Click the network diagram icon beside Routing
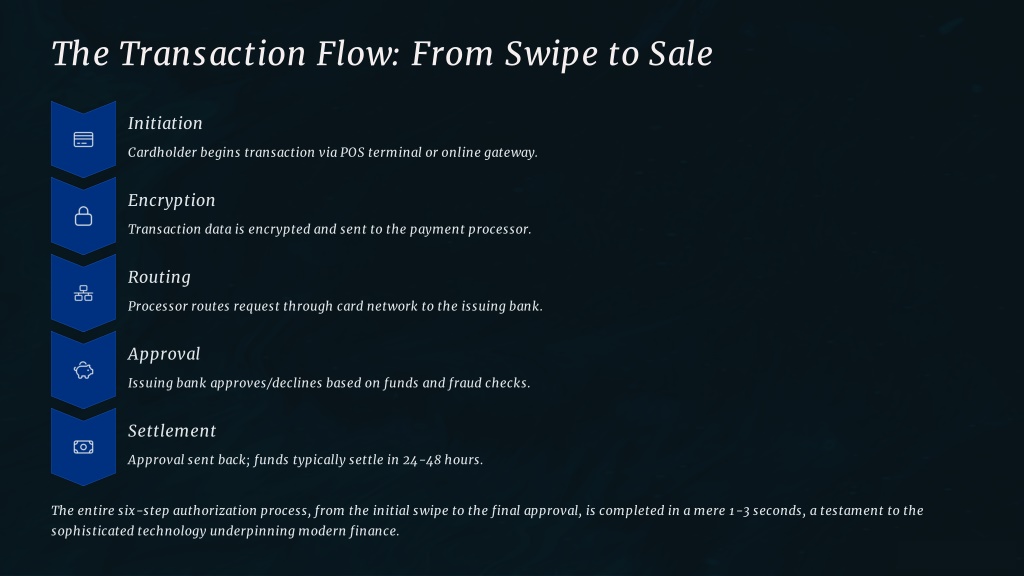 tap(84, 293)
